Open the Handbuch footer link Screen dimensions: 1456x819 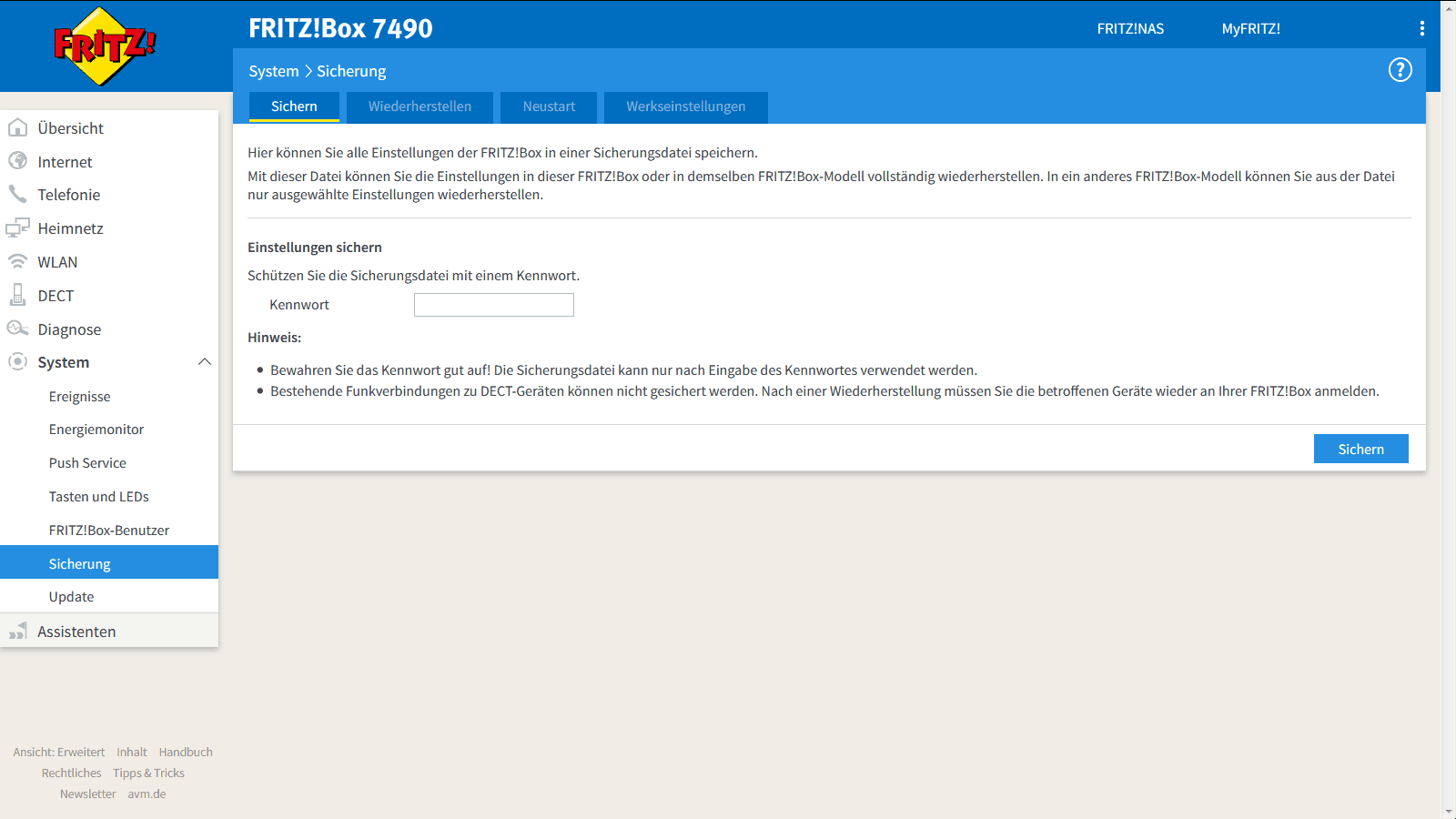click(x=186, y=752)
